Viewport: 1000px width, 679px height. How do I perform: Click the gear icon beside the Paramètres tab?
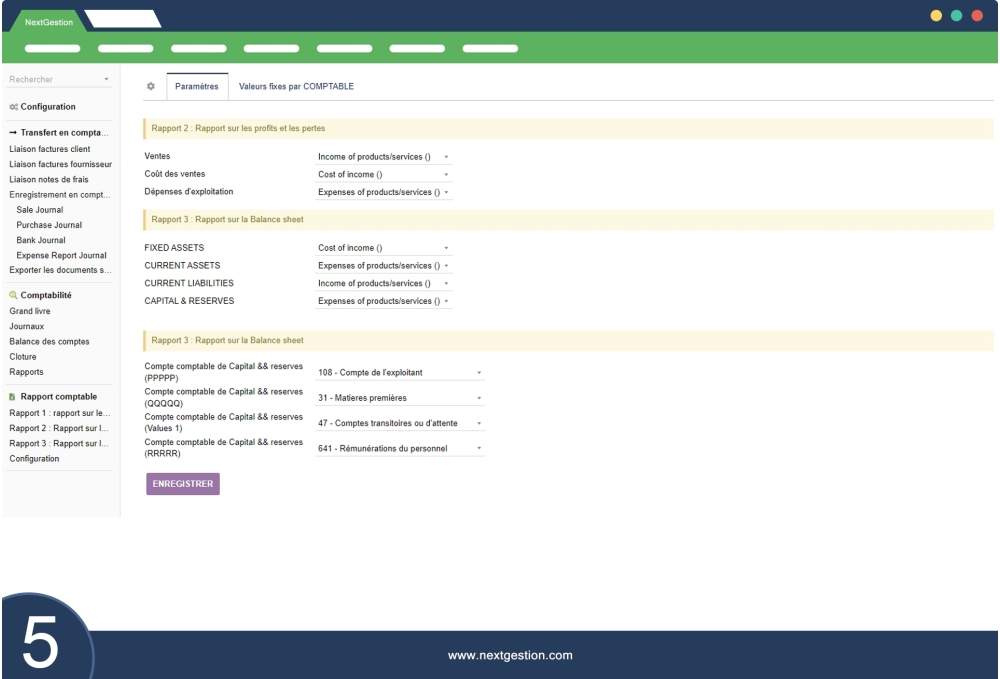coord(151,86)
